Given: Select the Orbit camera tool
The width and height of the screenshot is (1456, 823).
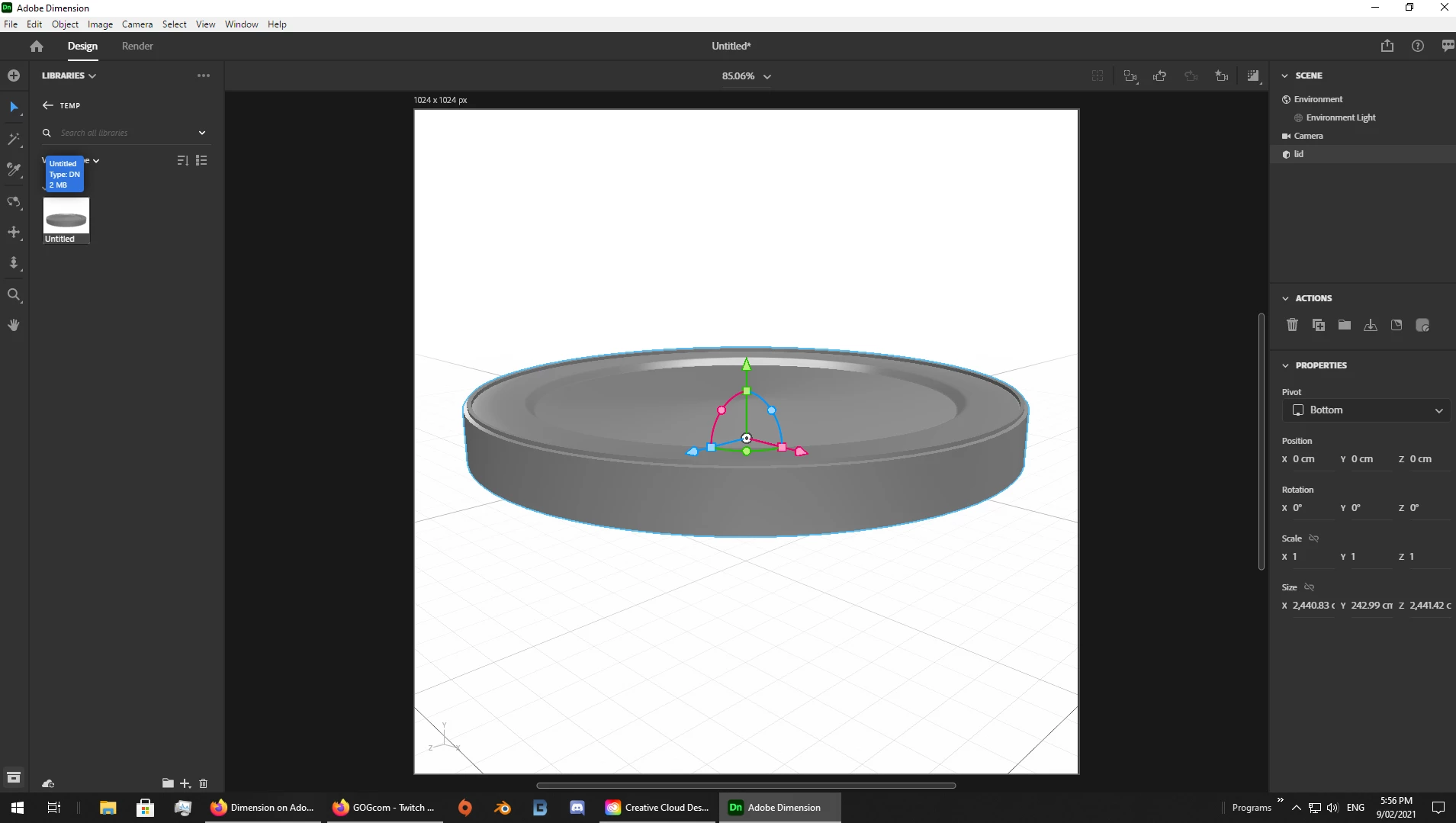Looking at the screenshot, I should (14, 202).
